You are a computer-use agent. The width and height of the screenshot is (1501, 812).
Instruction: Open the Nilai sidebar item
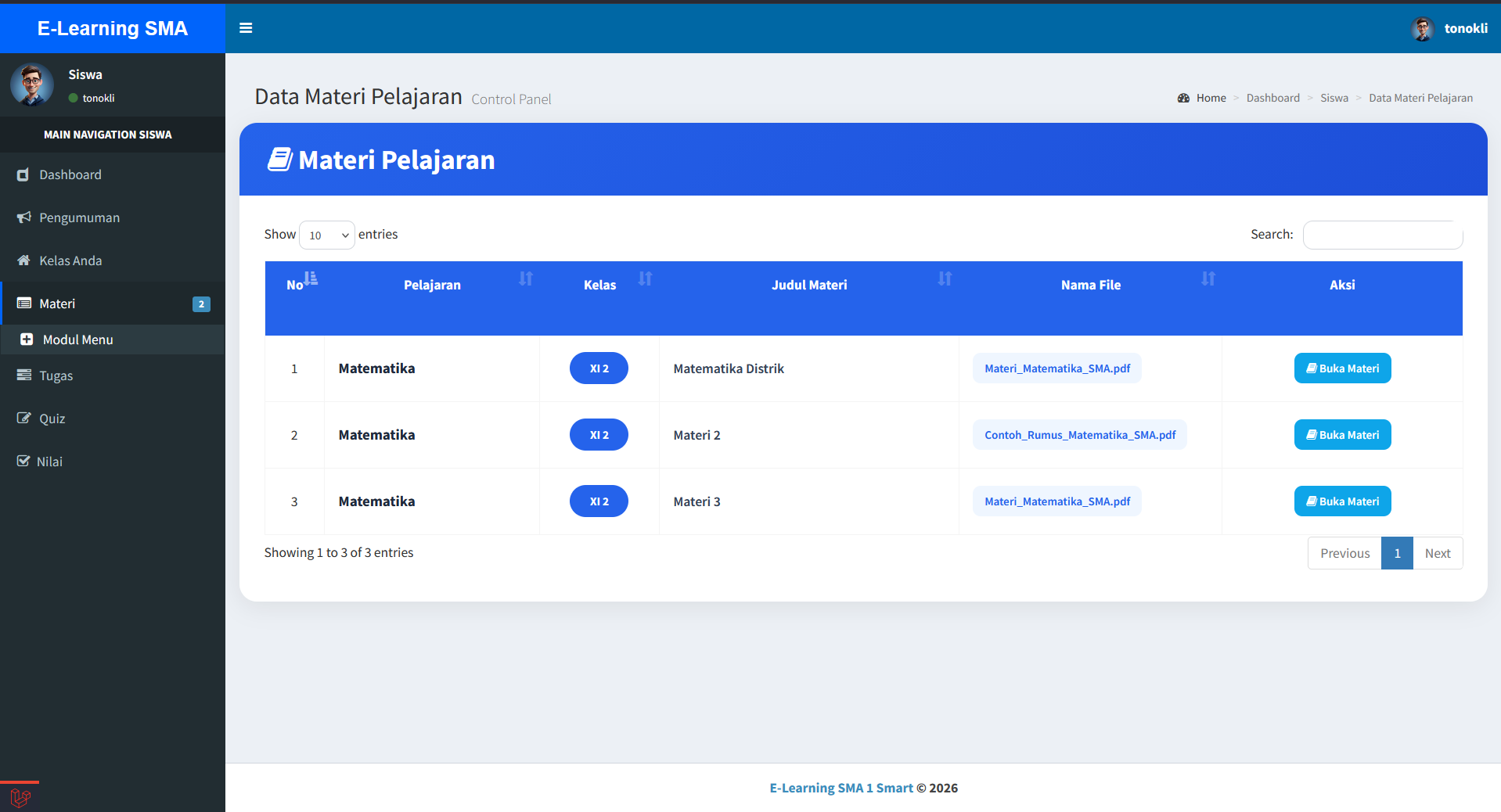click(x=113, y=462)
